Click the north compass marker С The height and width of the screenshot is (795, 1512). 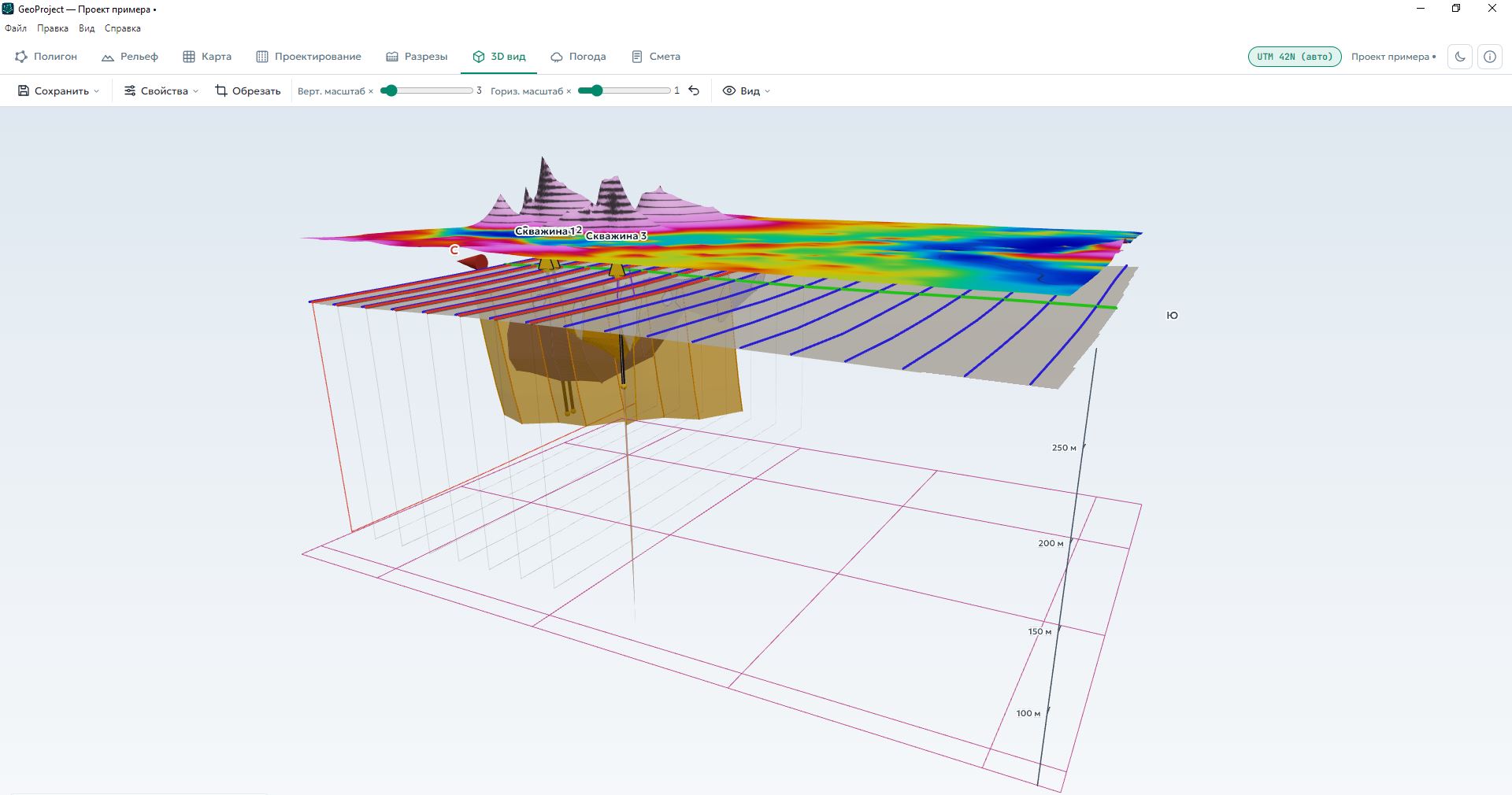(454, 250)
